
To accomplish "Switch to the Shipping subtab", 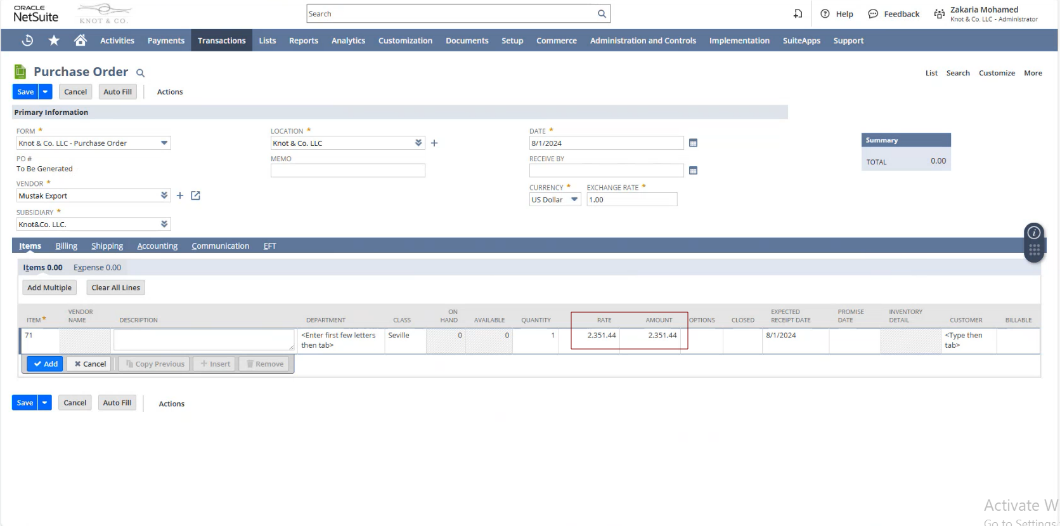I will pos(107,246).
